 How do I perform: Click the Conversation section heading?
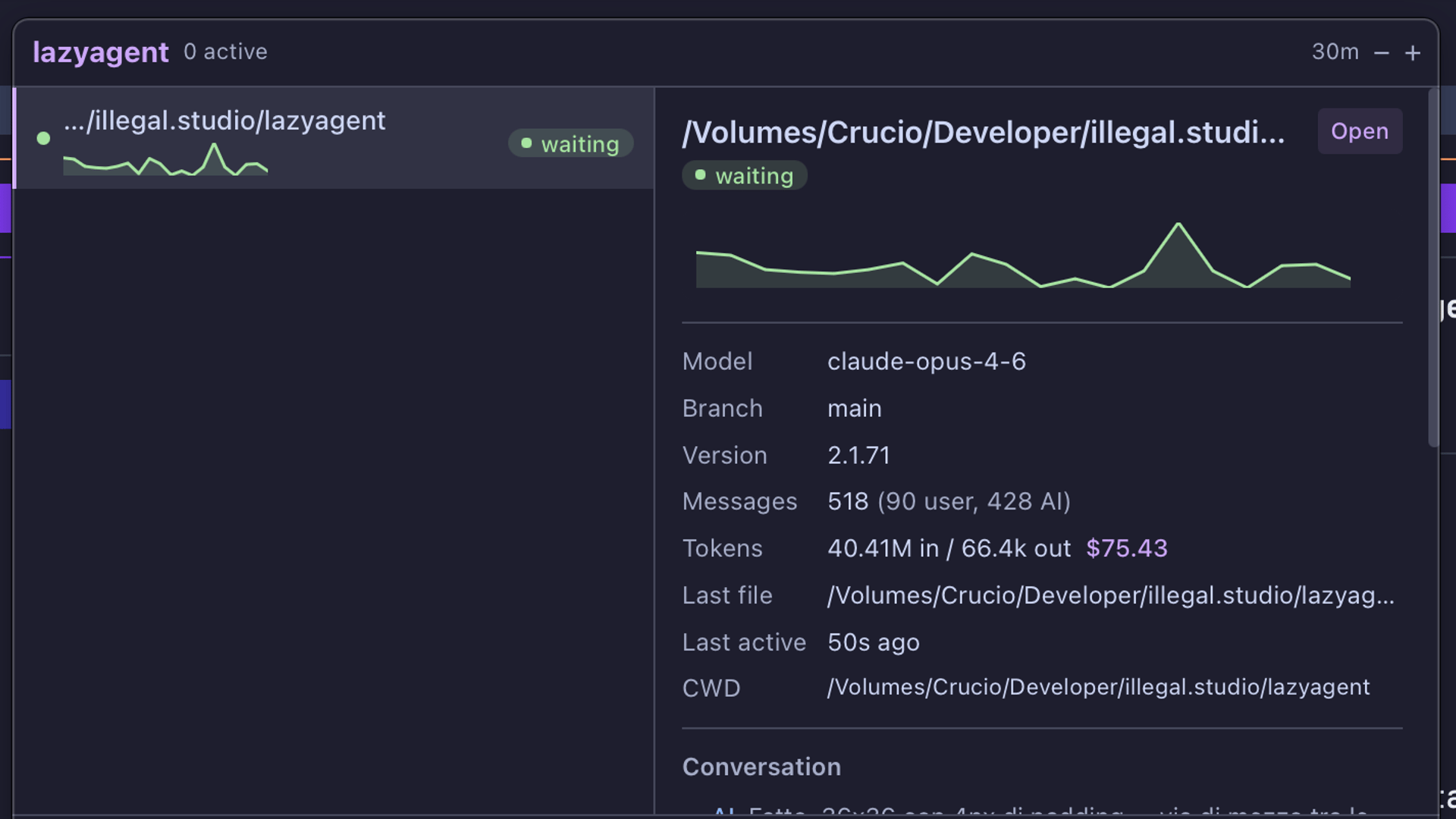point(761,767)
